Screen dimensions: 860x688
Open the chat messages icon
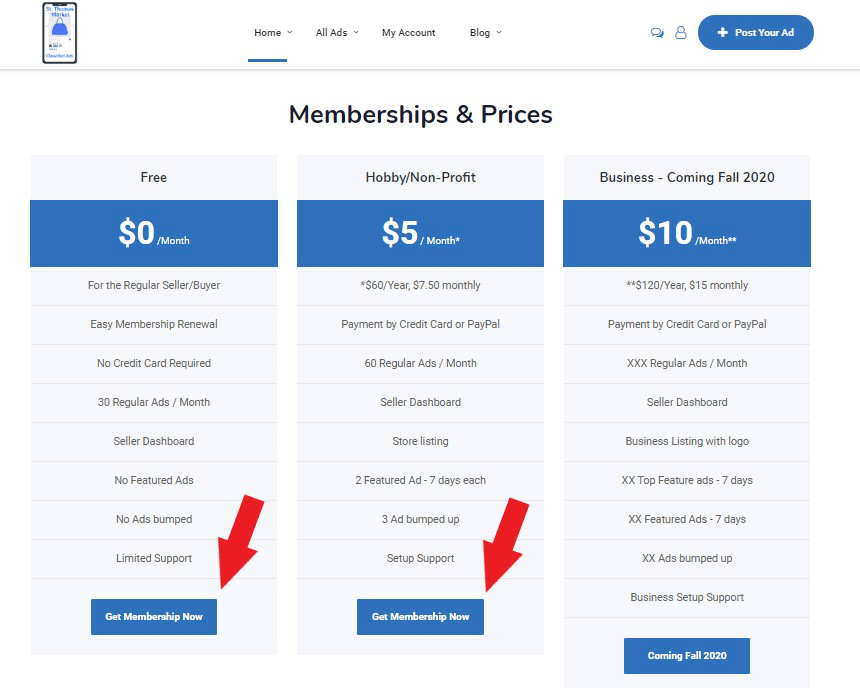657,33
